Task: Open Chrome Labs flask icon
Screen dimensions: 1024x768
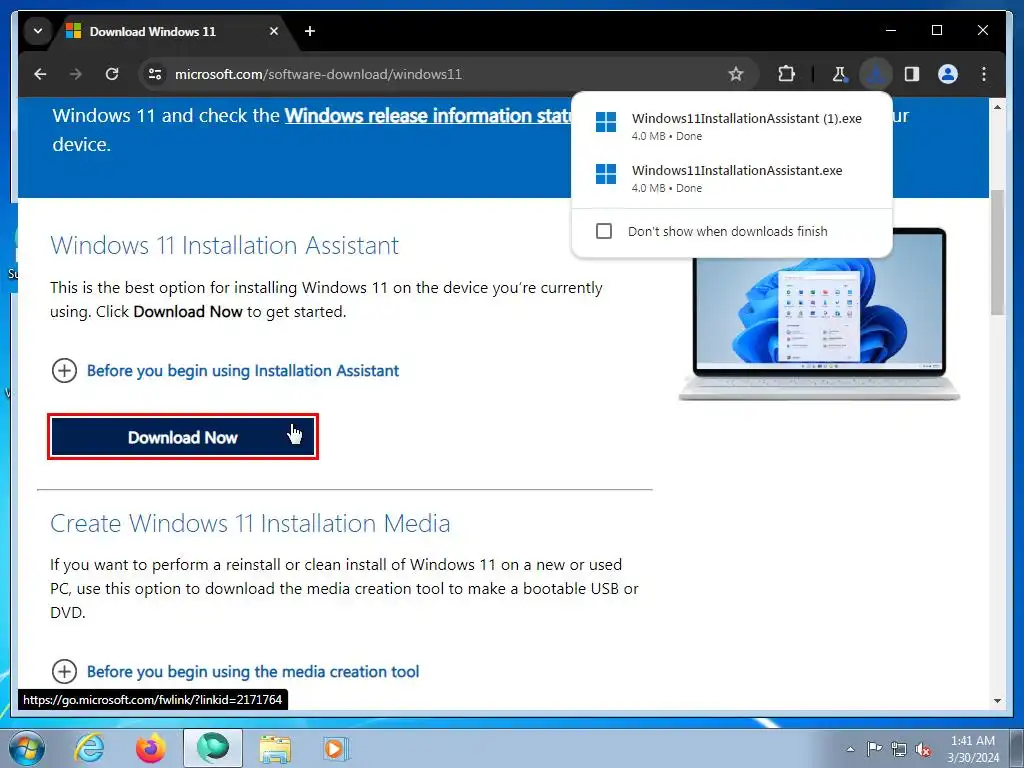Action: click(x=839, y=74)
